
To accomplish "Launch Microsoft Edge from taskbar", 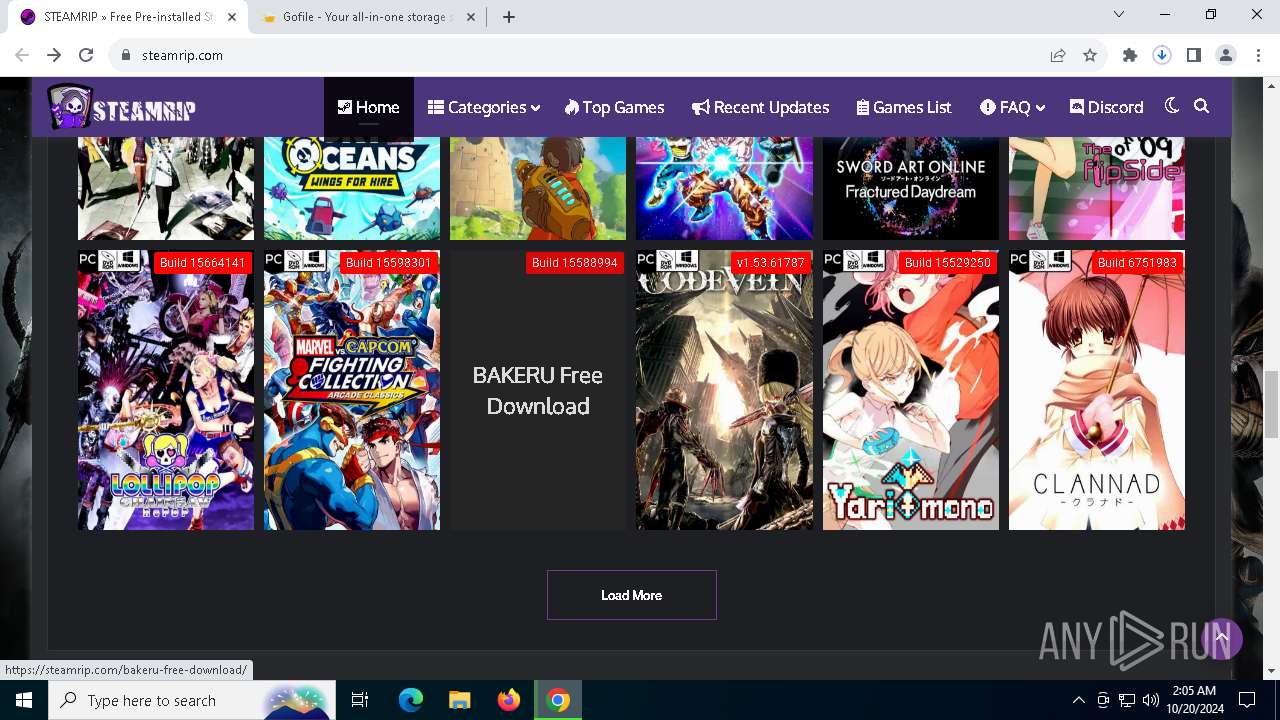I will tap(411, 700).
